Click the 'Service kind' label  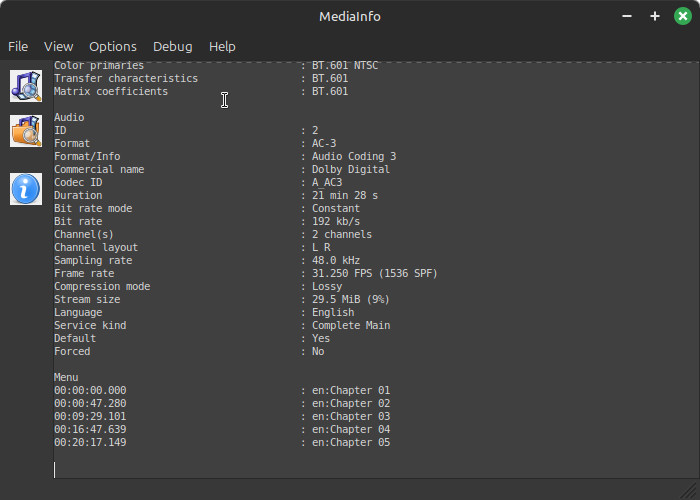[90, 325]
